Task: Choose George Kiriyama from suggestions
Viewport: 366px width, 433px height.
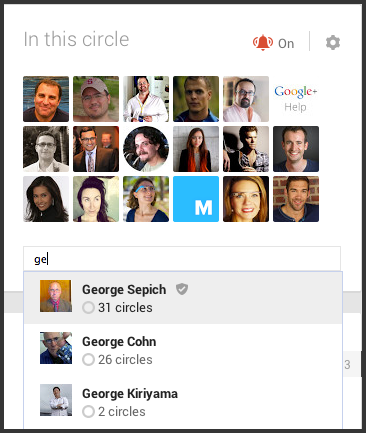Action: click(183, 402)
